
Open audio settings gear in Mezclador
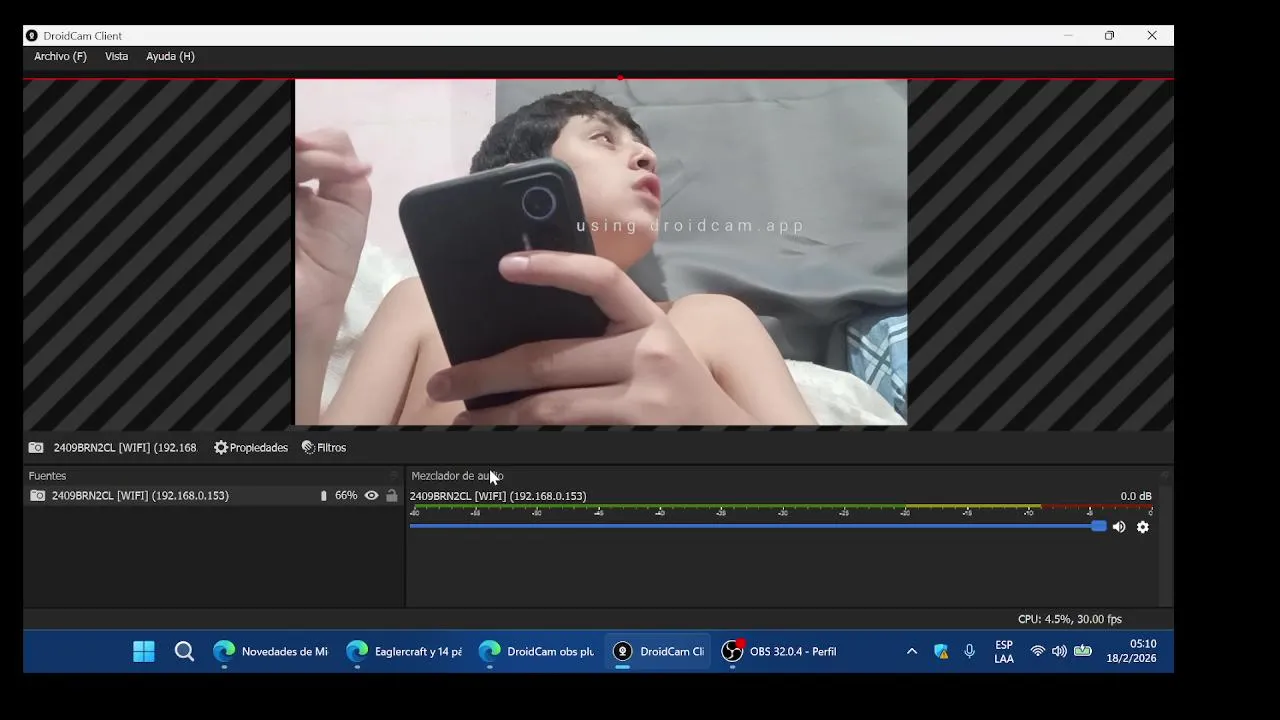click(1143, 527)
